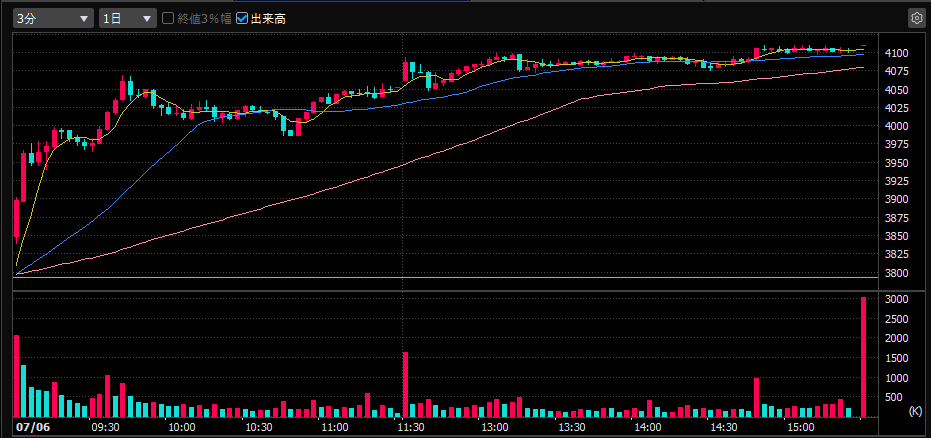
Task: Click the 4025 price axis label
Action: coord(896,108)
